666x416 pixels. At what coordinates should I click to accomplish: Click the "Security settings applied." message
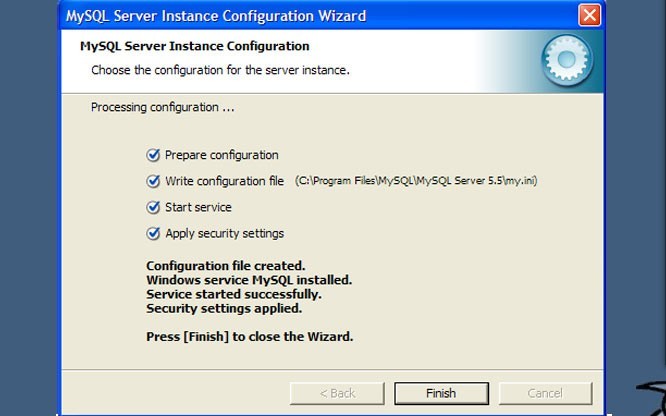[223, 309]
